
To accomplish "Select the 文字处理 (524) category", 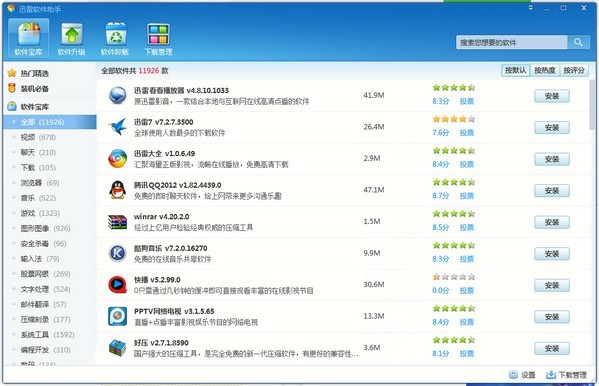I will 45,289.
